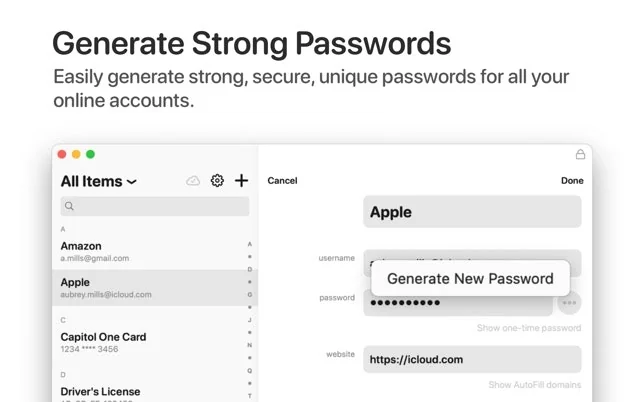Click the iCloud sync status icon
Image resolution: width=643 pixels, height=402 pixels.
193,181
